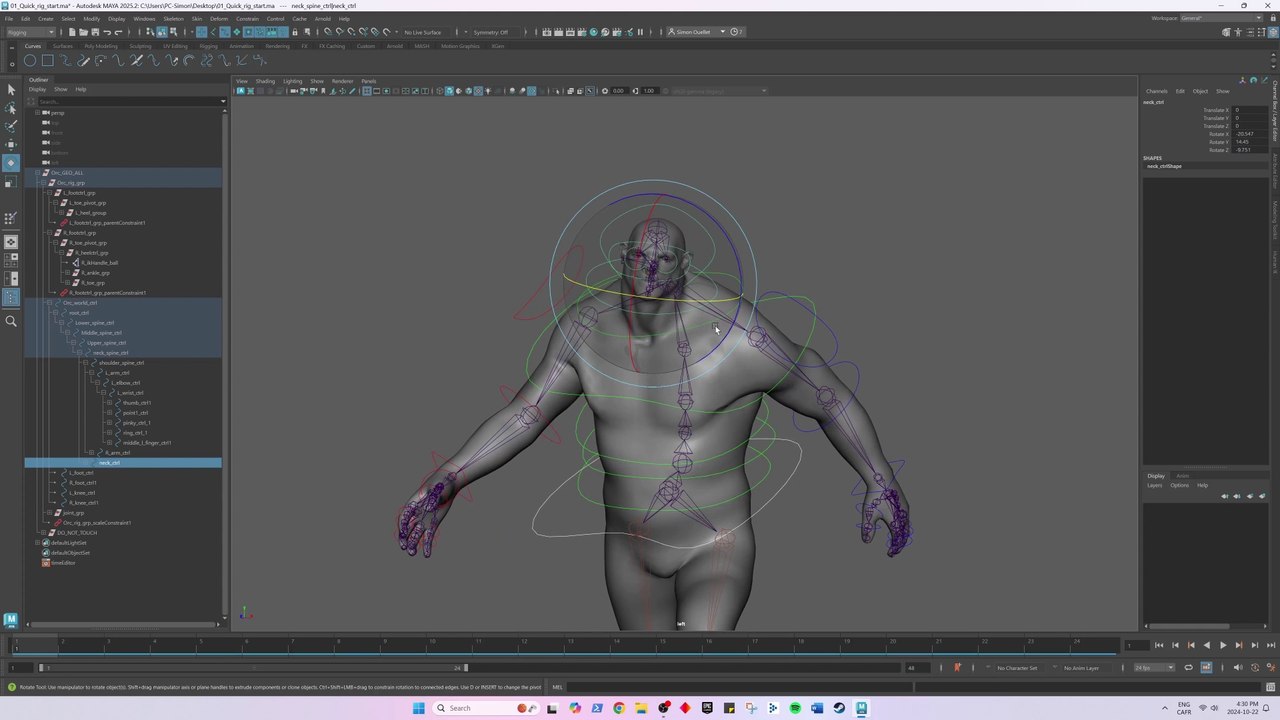The width and height of the screenshot is (1280, 720).
Task: Switch to the Anim tab in layer editor
Action: point(1183,476)
